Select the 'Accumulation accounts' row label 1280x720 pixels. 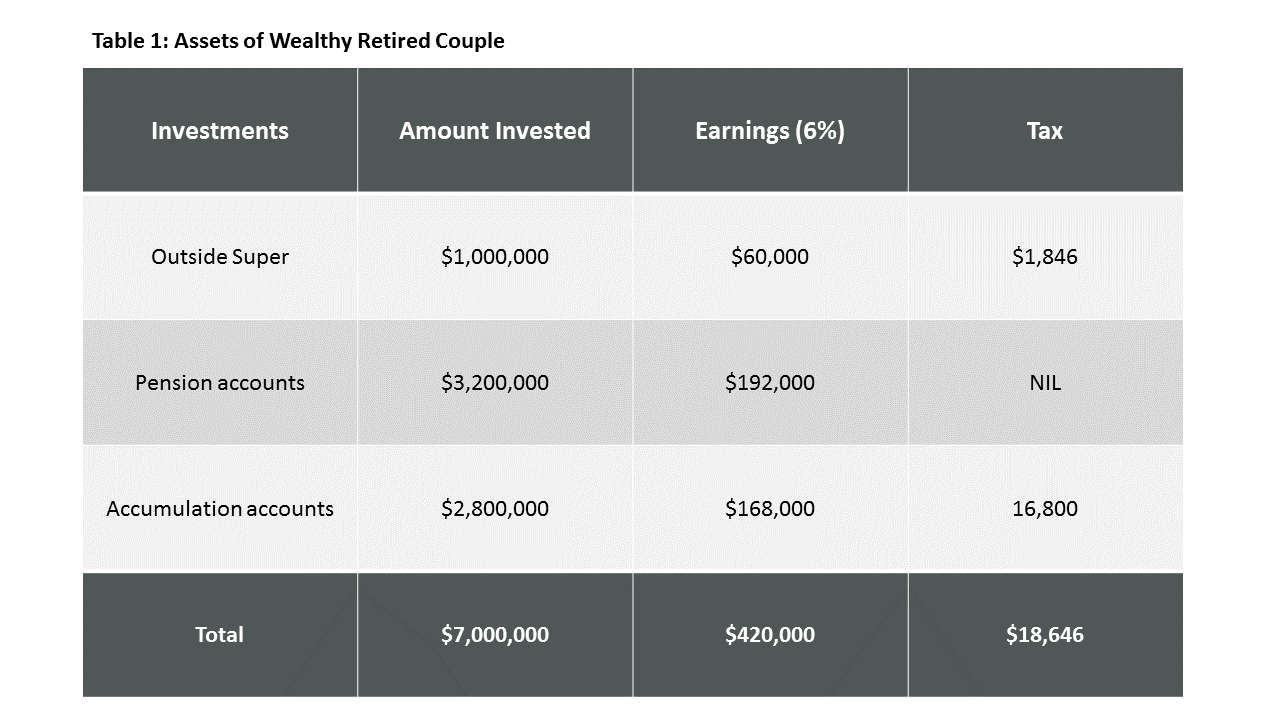220,509
